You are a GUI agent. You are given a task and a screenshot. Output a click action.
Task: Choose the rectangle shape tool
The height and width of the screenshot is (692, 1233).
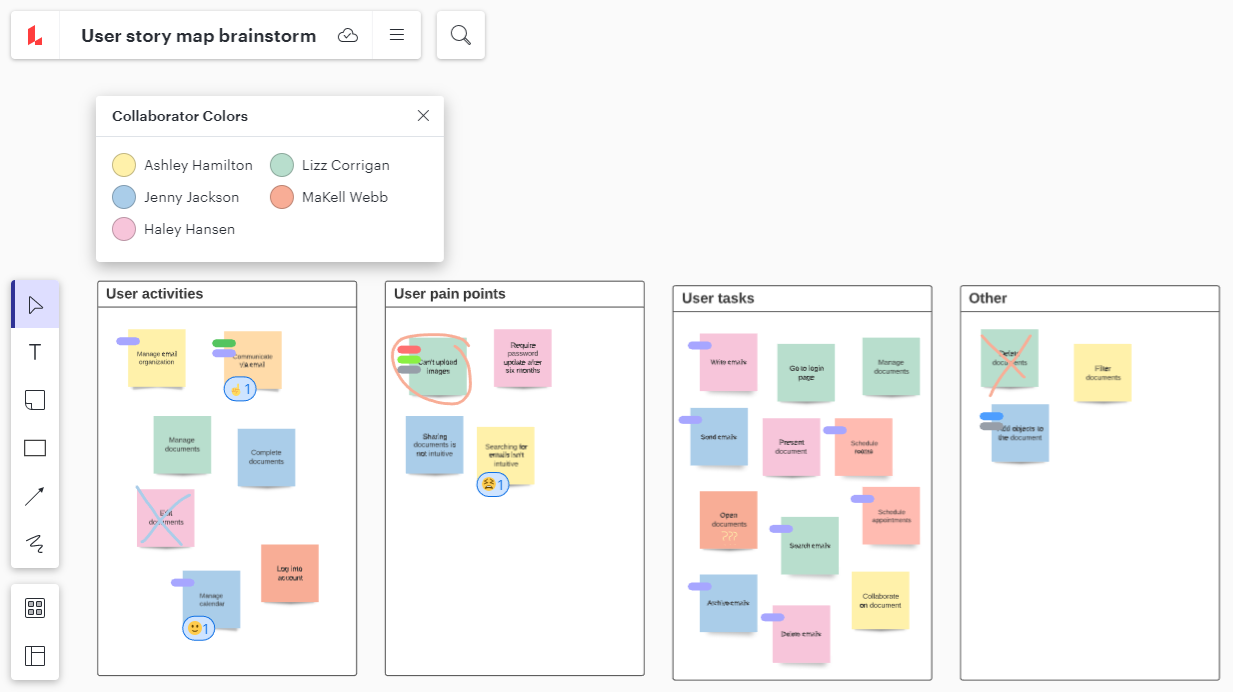(x=35, y=448)
